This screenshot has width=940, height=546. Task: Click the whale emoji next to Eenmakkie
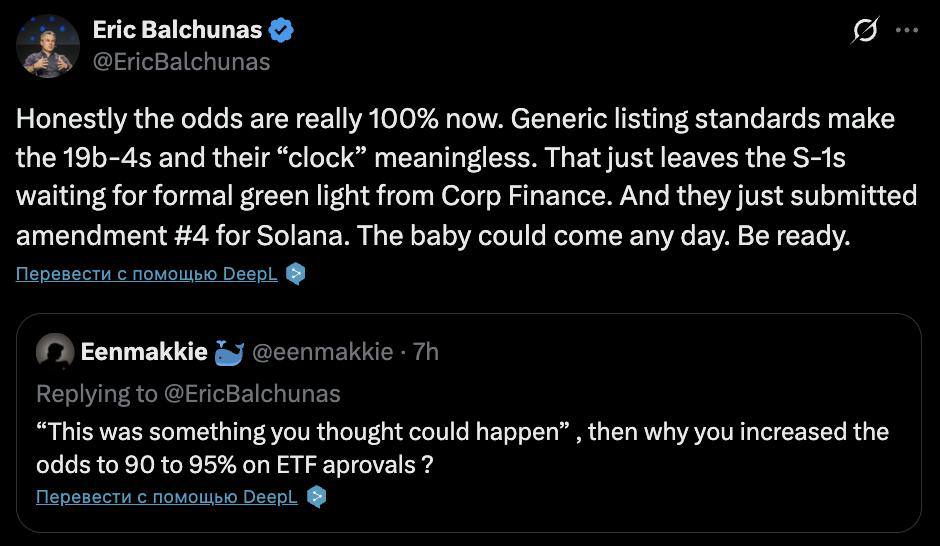point(229,352)
